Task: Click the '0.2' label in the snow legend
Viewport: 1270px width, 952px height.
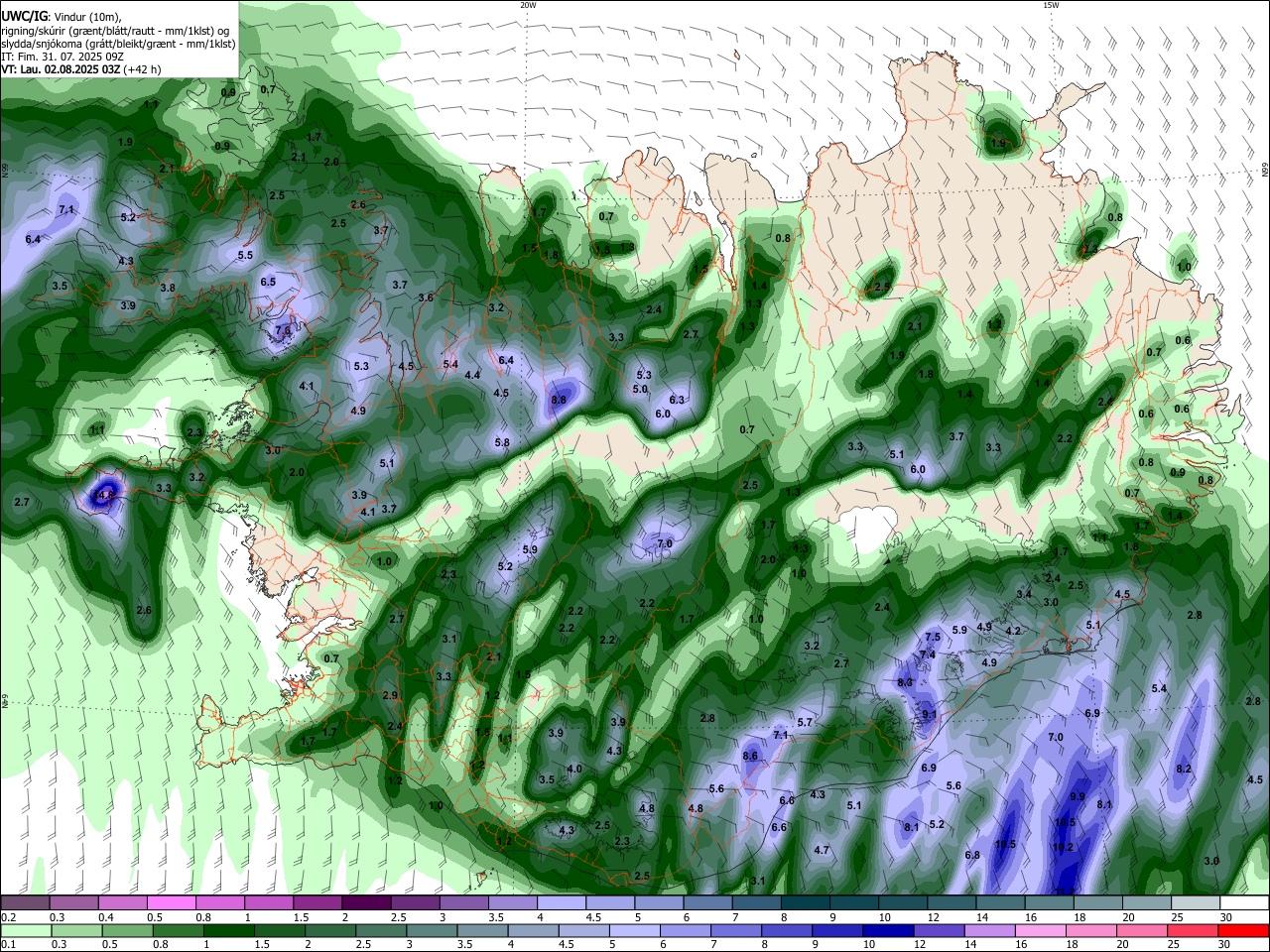Action: point(7,917)
